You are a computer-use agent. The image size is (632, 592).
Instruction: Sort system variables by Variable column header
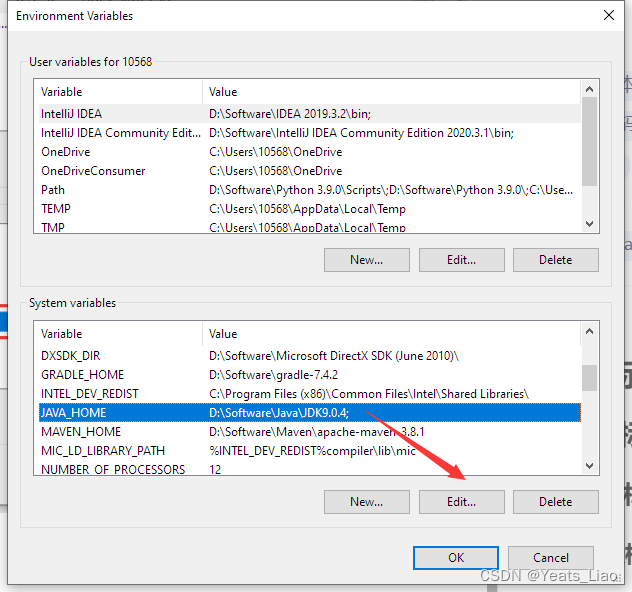(x=121, y=334)
